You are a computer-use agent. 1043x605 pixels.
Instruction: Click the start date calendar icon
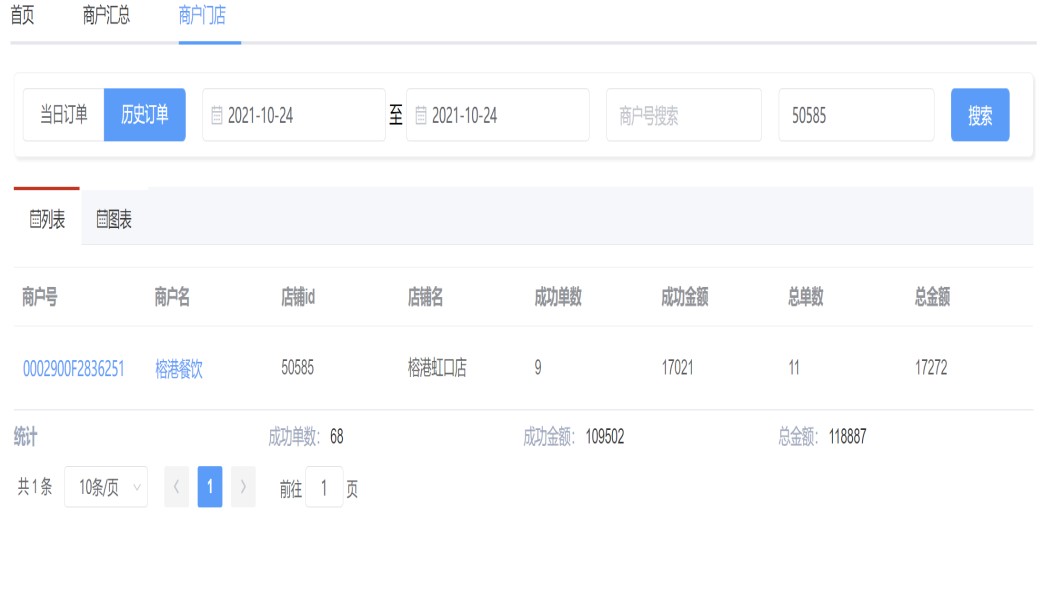(x=217, y=116)
